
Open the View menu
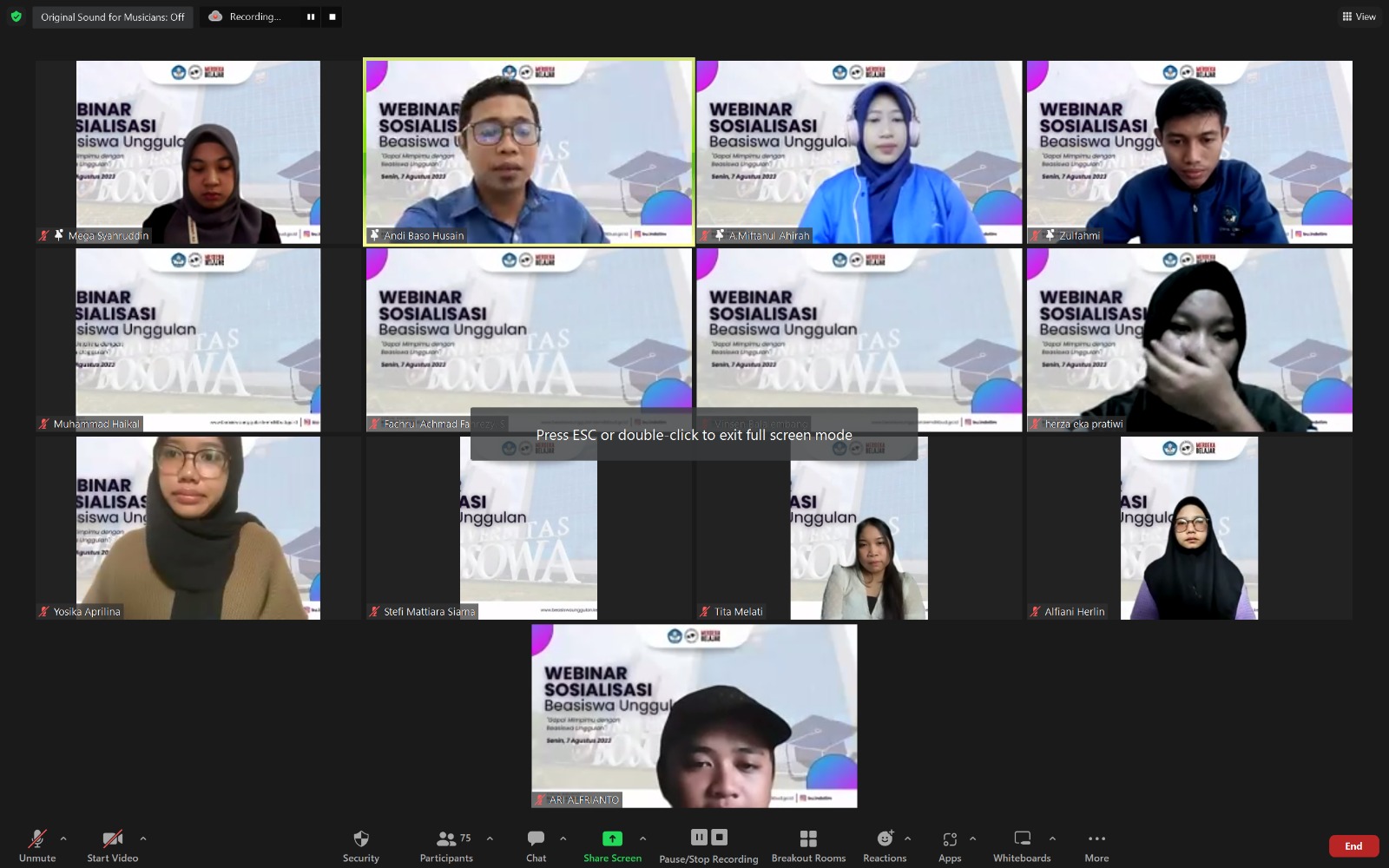(x=1358, y=16)
